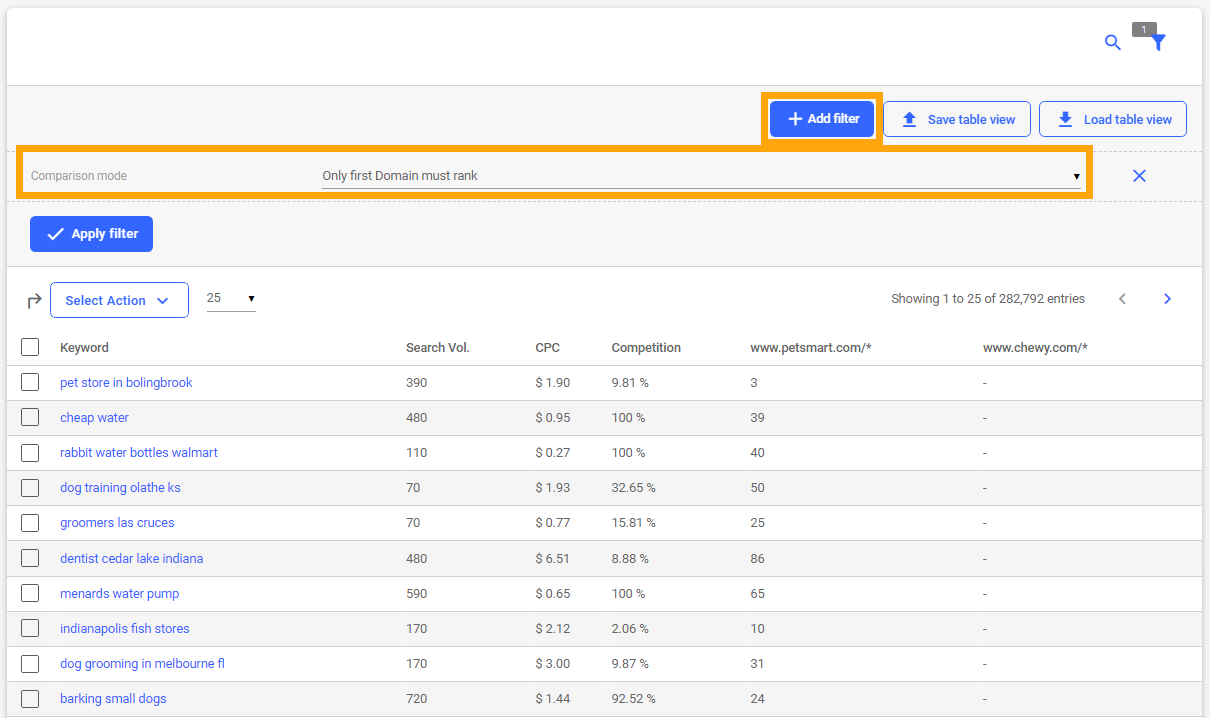Expand the Select Action dropdown
This screenshot has width=1210, height=718.
pos(119,300)
